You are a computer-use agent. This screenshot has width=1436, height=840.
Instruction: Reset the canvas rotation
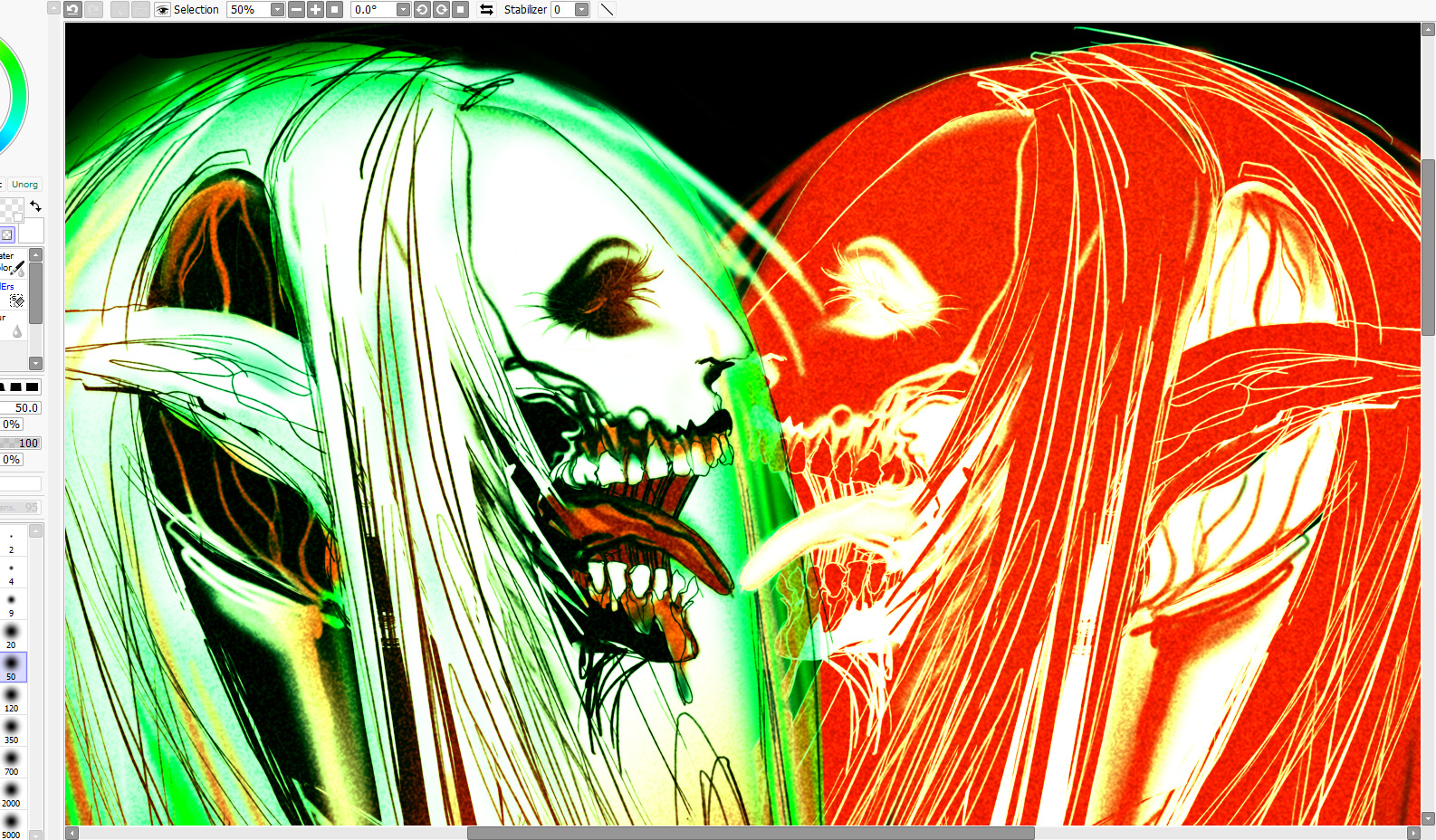(460, 10)
